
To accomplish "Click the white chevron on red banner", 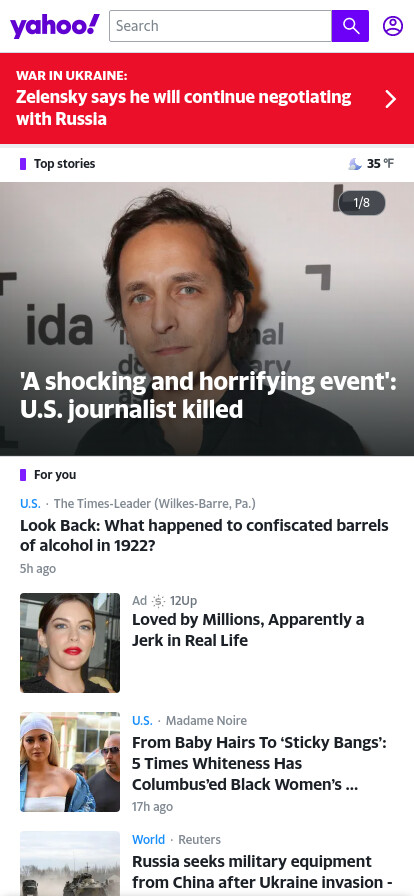I will click(391, 99).
